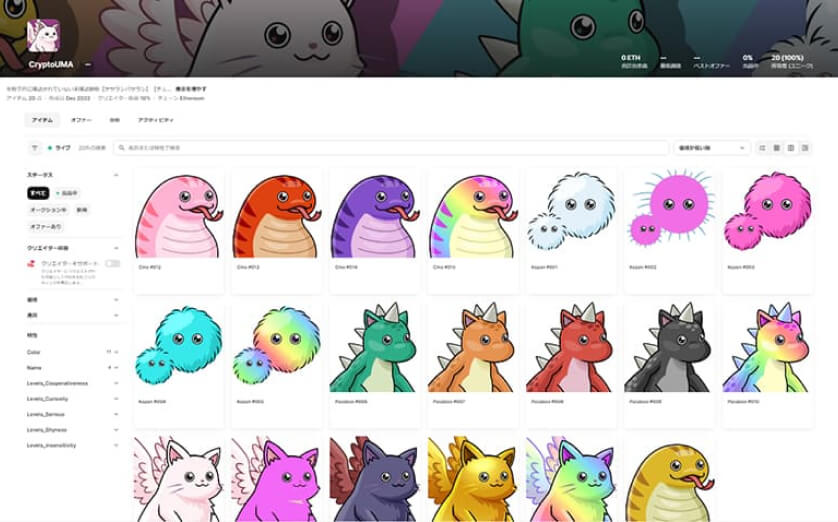The height and width of the screenshot is (522, 838).
Task: Open the purple snake Cino item
Action: (x=375, y=231)
